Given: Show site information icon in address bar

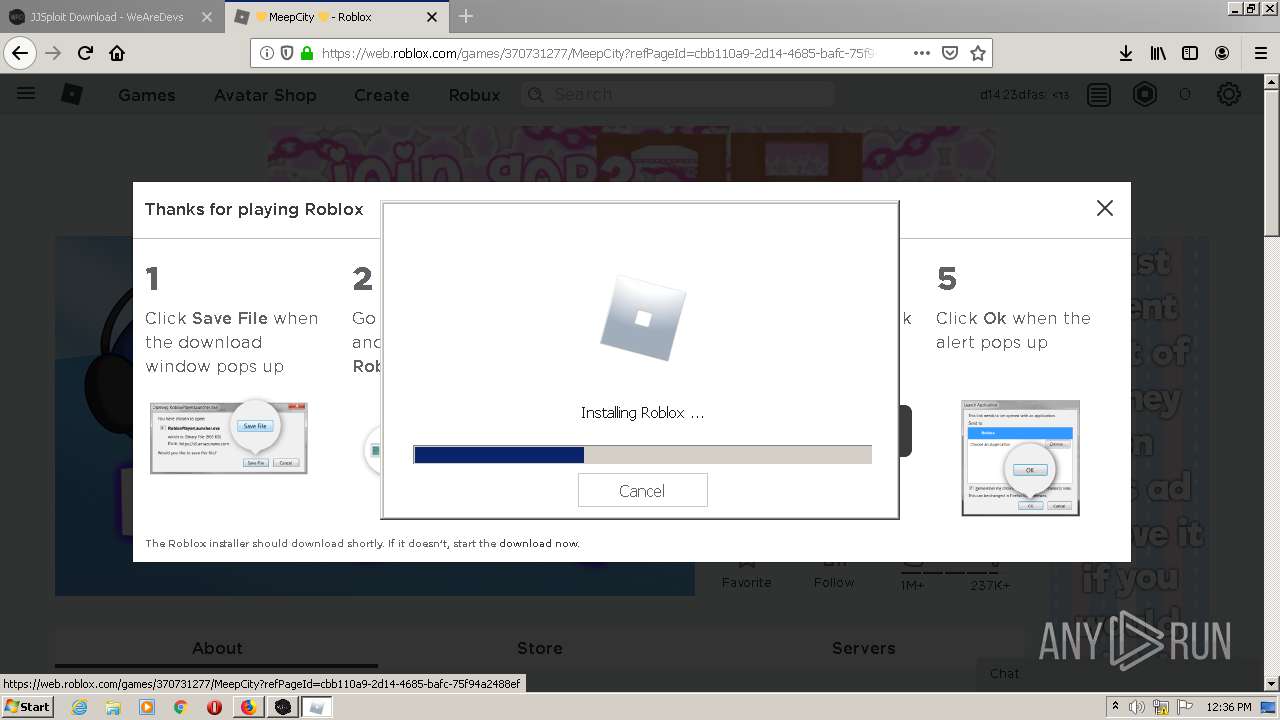Looking at the screenshot, I should tap(267, 53).
